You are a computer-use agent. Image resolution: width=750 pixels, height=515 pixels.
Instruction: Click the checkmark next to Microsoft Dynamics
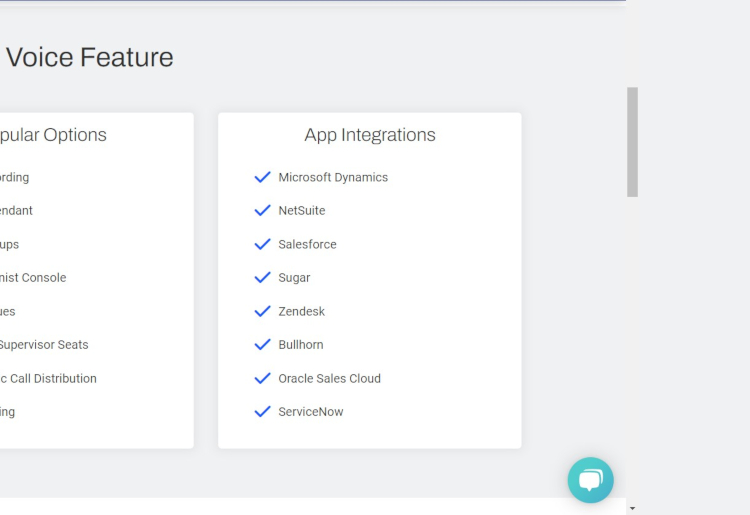[263, 177]
